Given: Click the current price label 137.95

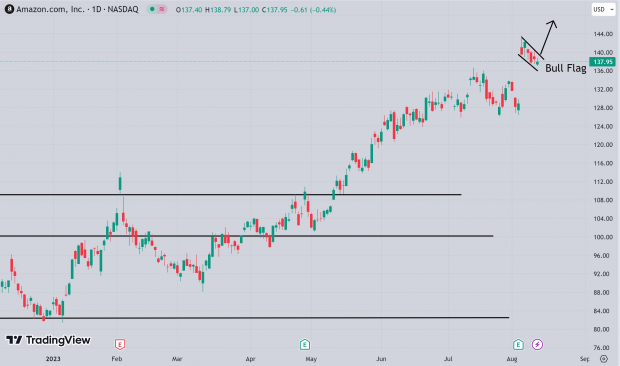Looking at the screenshot, I should click(x=602, y=62).
